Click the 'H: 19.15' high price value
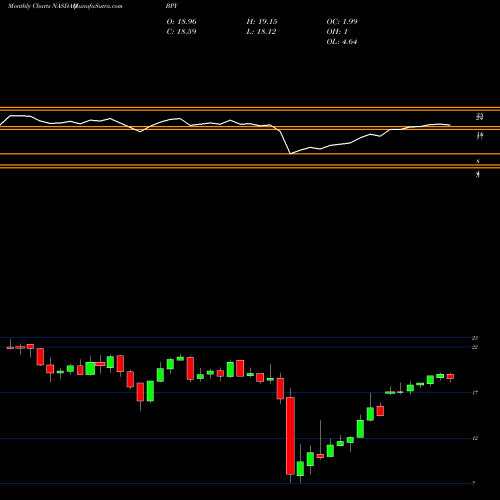The width and height of the screenshot is (500, 500). 262,22
